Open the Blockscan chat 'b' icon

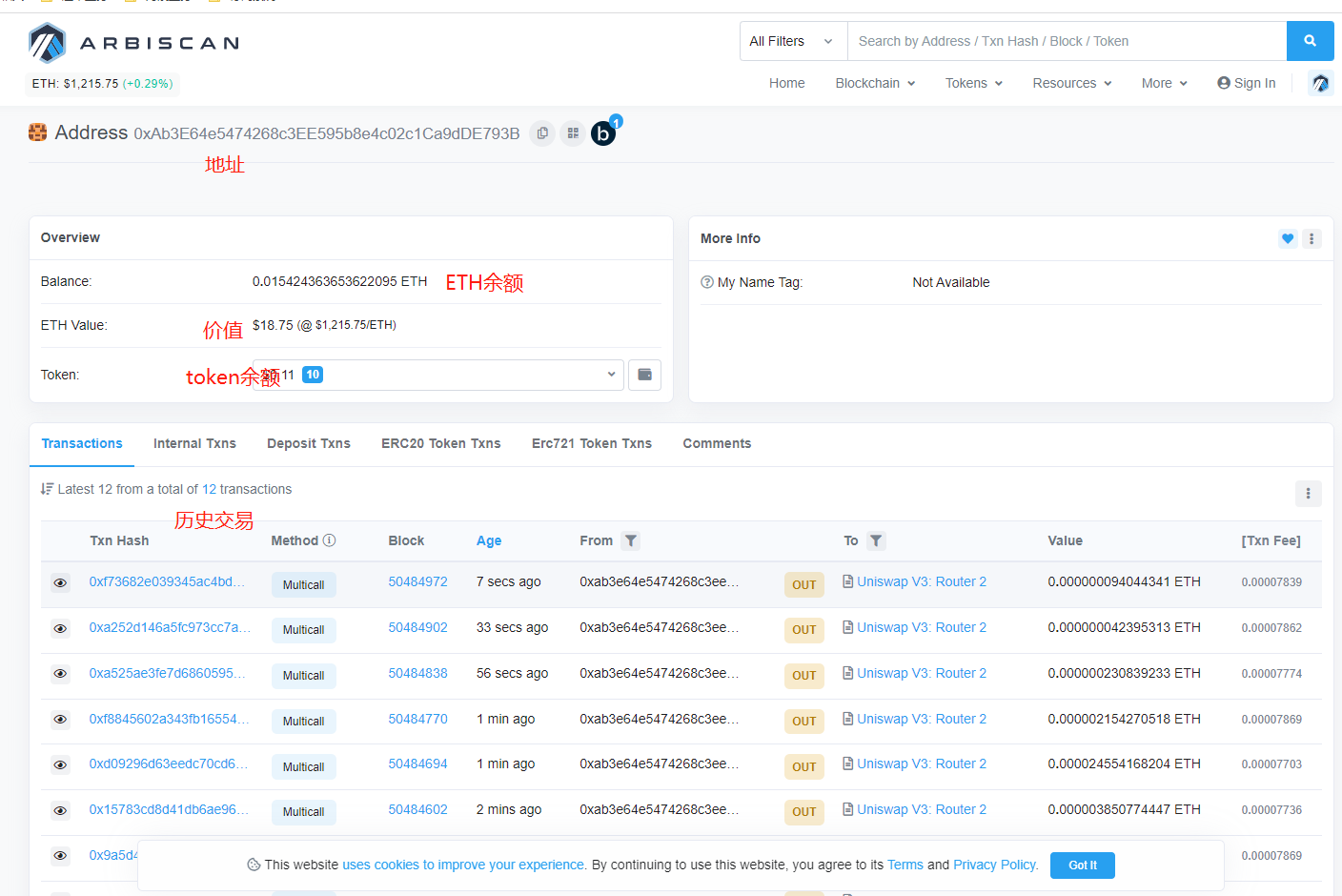coord(603,133)
